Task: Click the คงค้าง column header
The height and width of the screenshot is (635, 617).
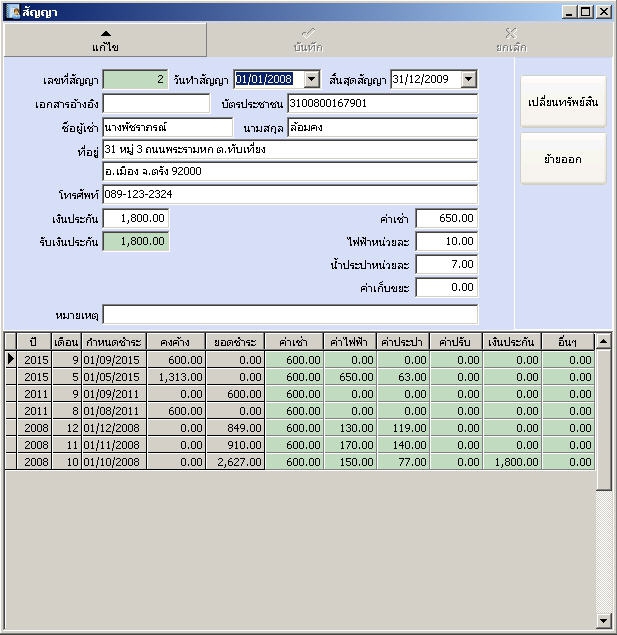Action: (176, 342)
